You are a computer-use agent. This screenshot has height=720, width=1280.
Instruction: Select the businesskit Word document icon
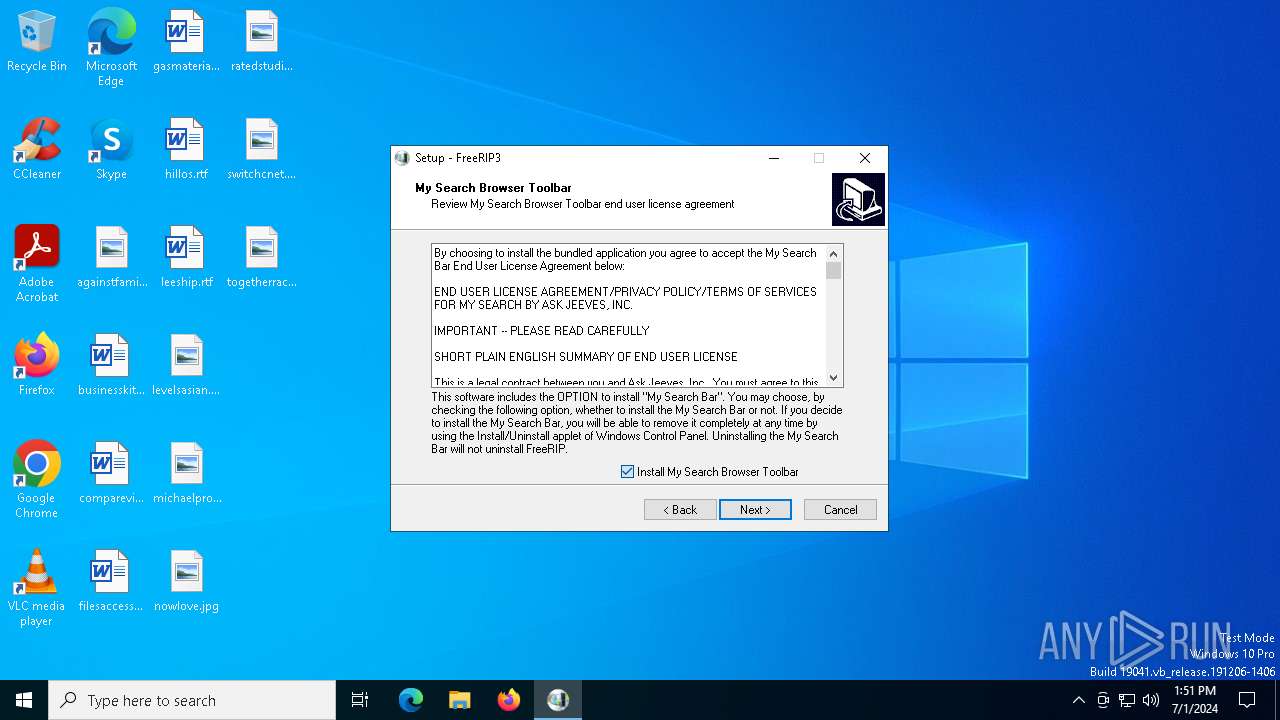tap(111, 366)
